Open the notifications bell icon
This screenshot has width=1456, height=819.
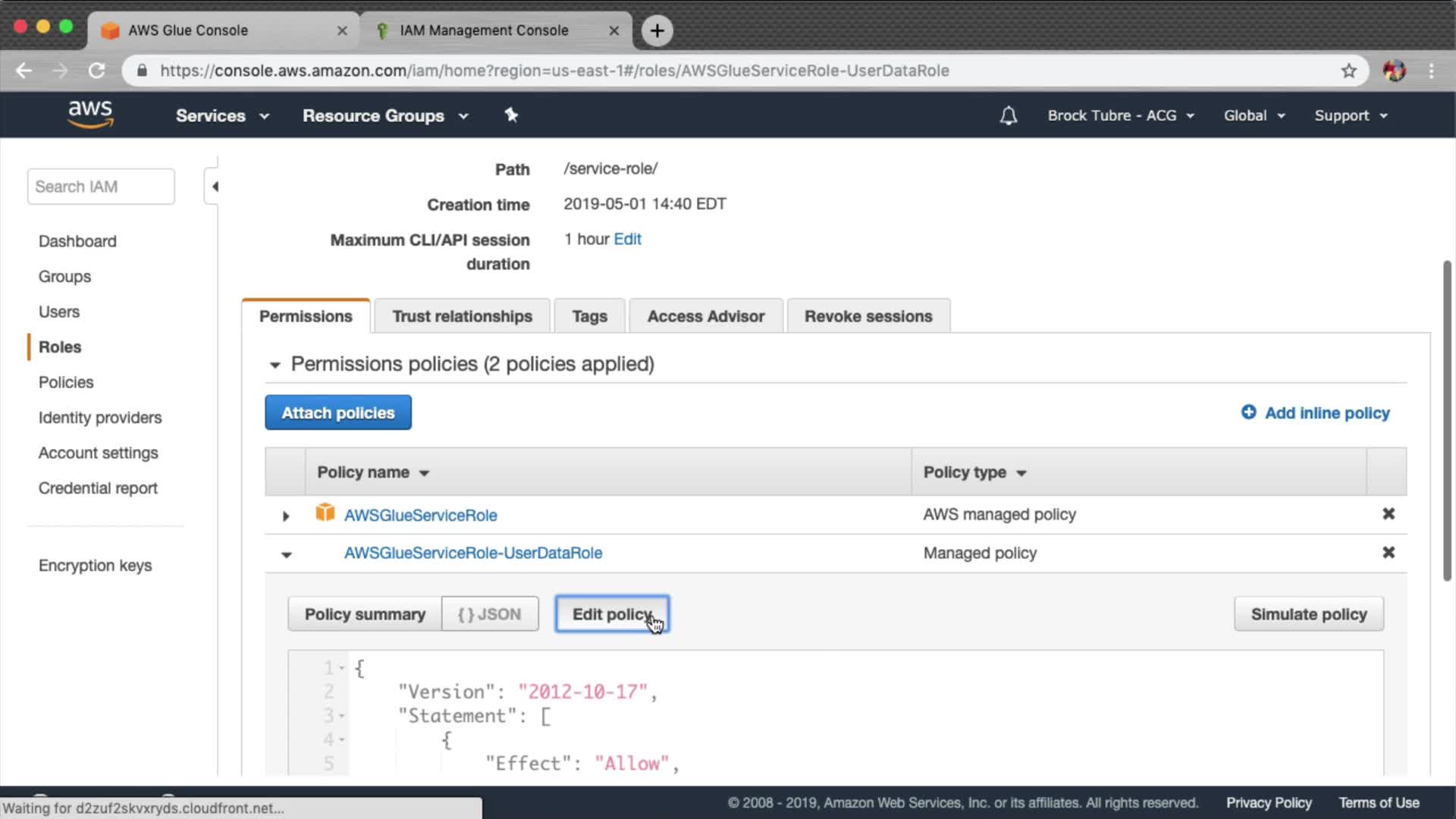point(1008,116)
